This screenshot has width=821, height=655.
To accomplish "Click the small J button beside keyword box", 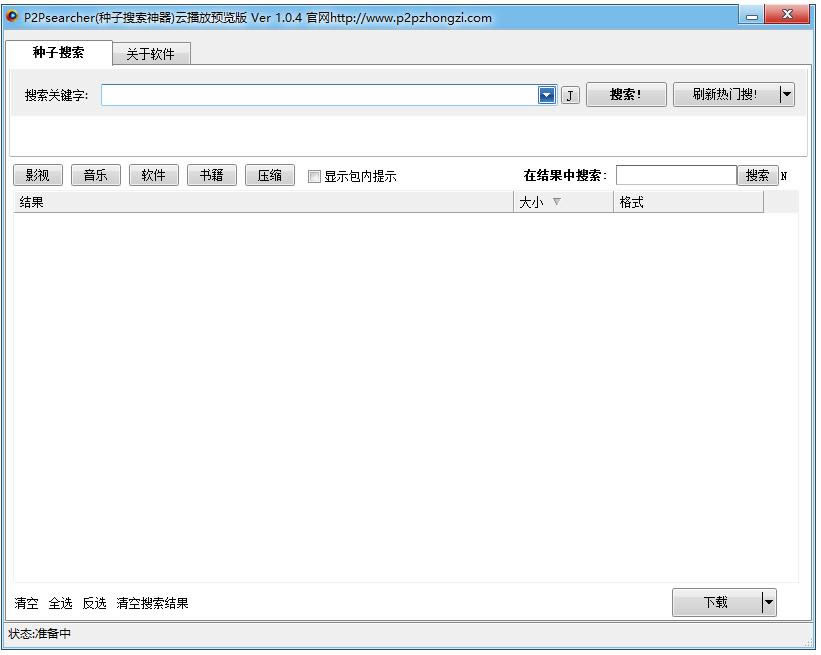I will click(570, 95).
